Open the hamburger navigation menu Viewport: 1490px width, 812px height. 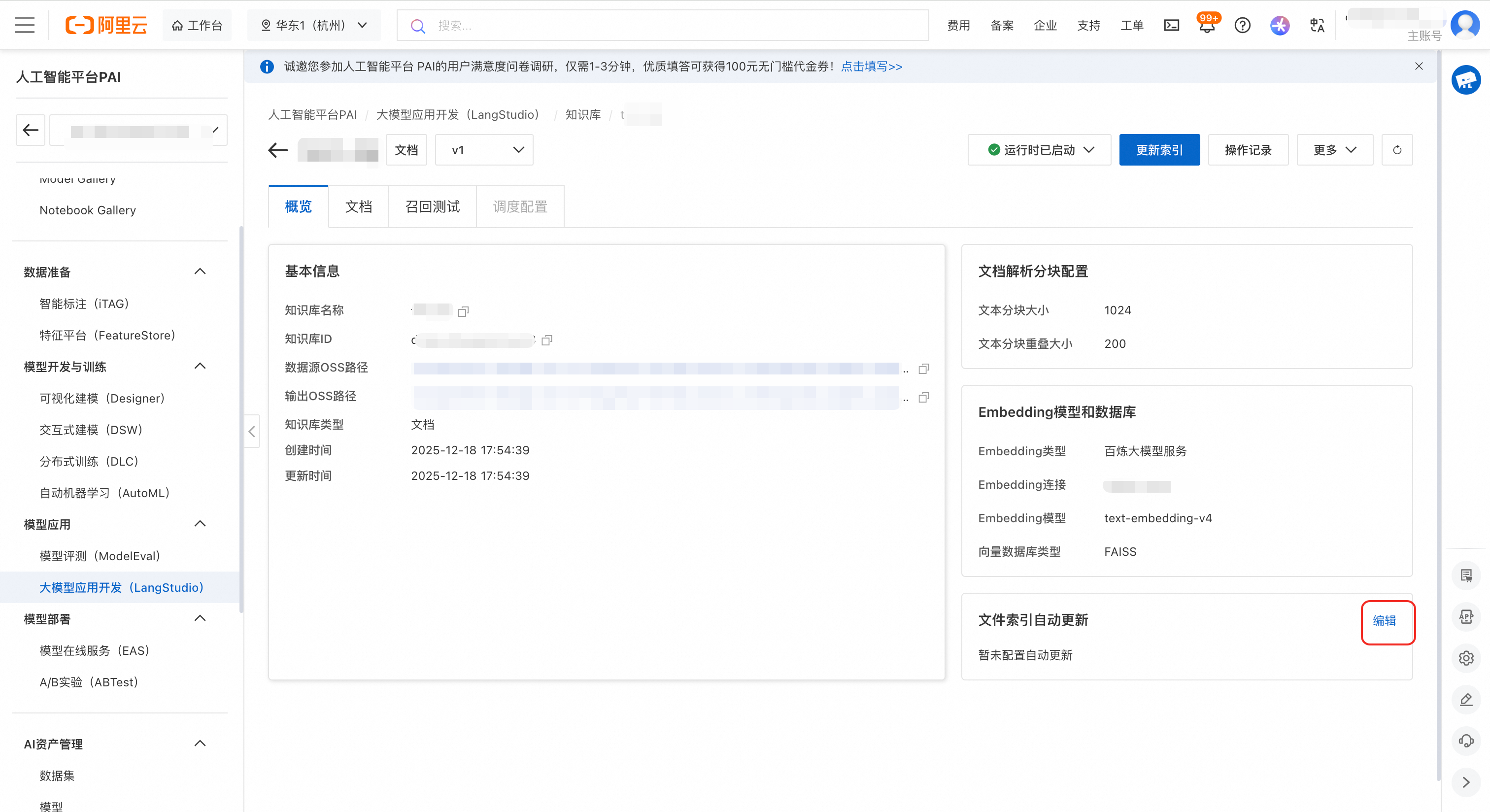point(24,26)
